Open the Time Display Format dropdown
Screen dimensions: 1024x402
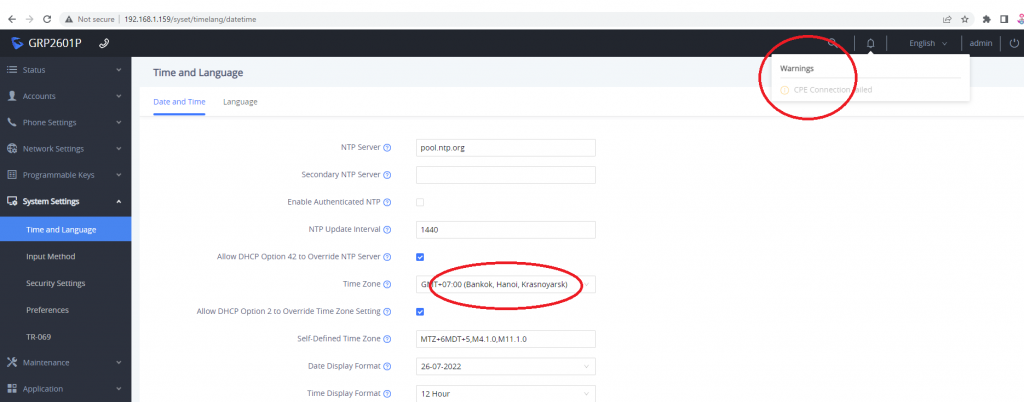pyautogui.click(x=505, y=394)
